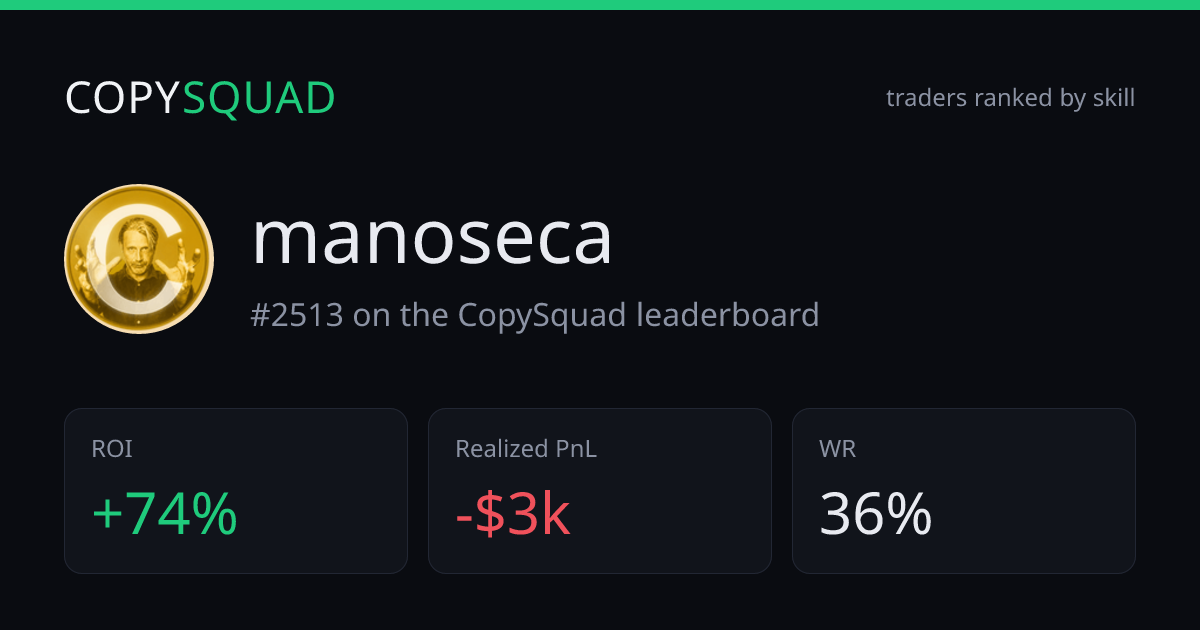Click the green top progress bar
The height and width of the screenshot is (630, 1200).
point(600,5)
